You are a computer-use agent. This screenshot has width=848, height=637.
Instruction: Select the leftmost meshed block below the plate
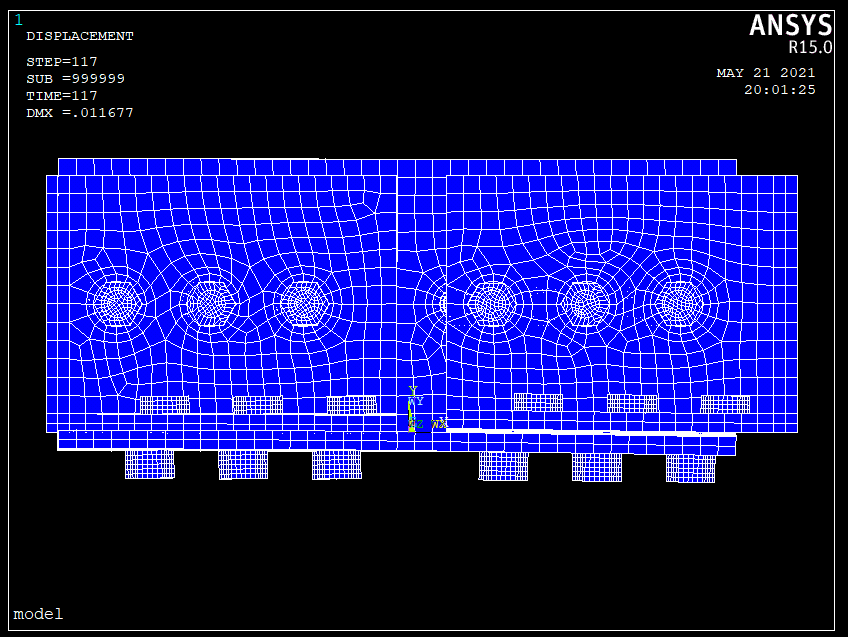point(150,465)
